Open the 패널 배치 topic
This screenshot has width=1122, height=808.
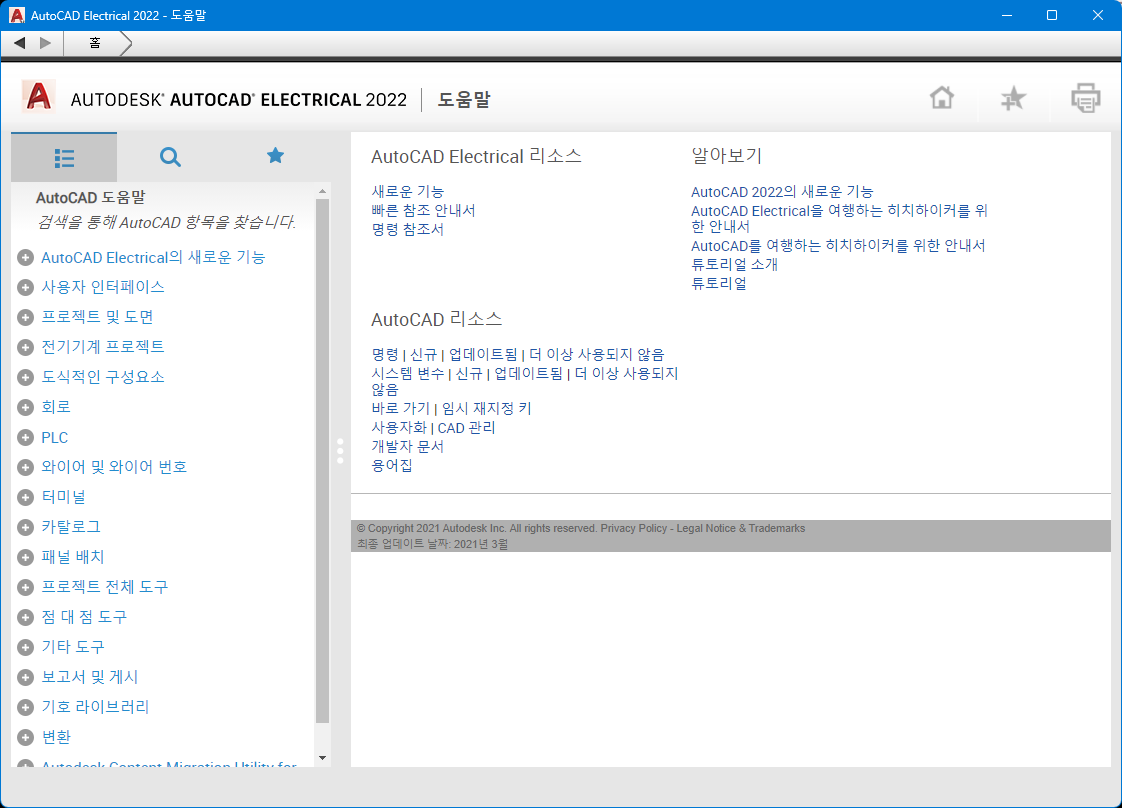tap(72, 557)
